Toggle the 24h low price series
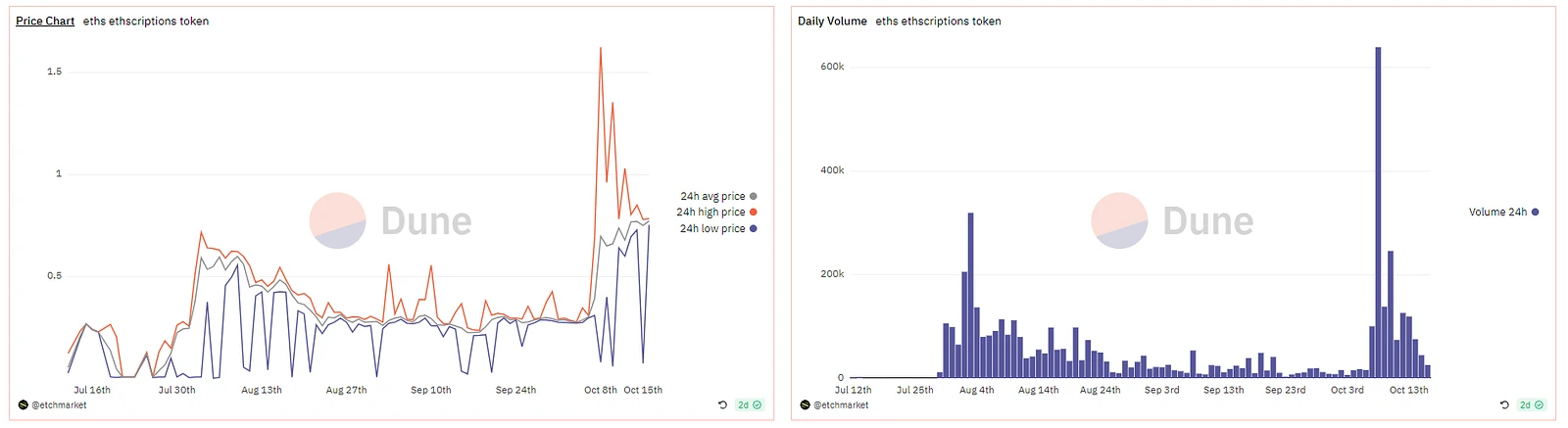Image resolution: width=1568 pixels, height=428 pixels. 712,228
